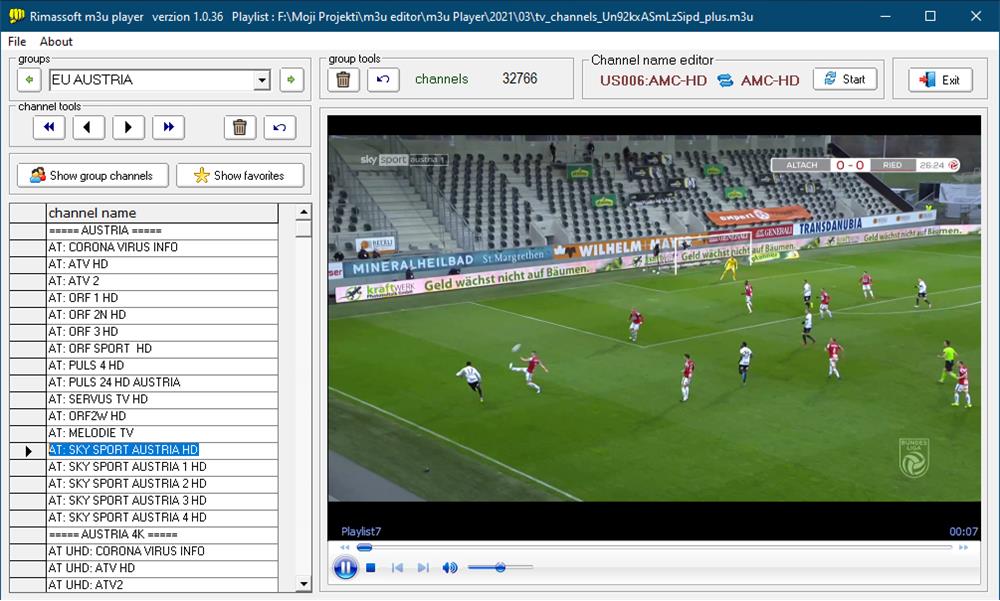Click the previous group green arrow
The image size is (1000, 601).
pyautogui.click(x=29, y=80)
